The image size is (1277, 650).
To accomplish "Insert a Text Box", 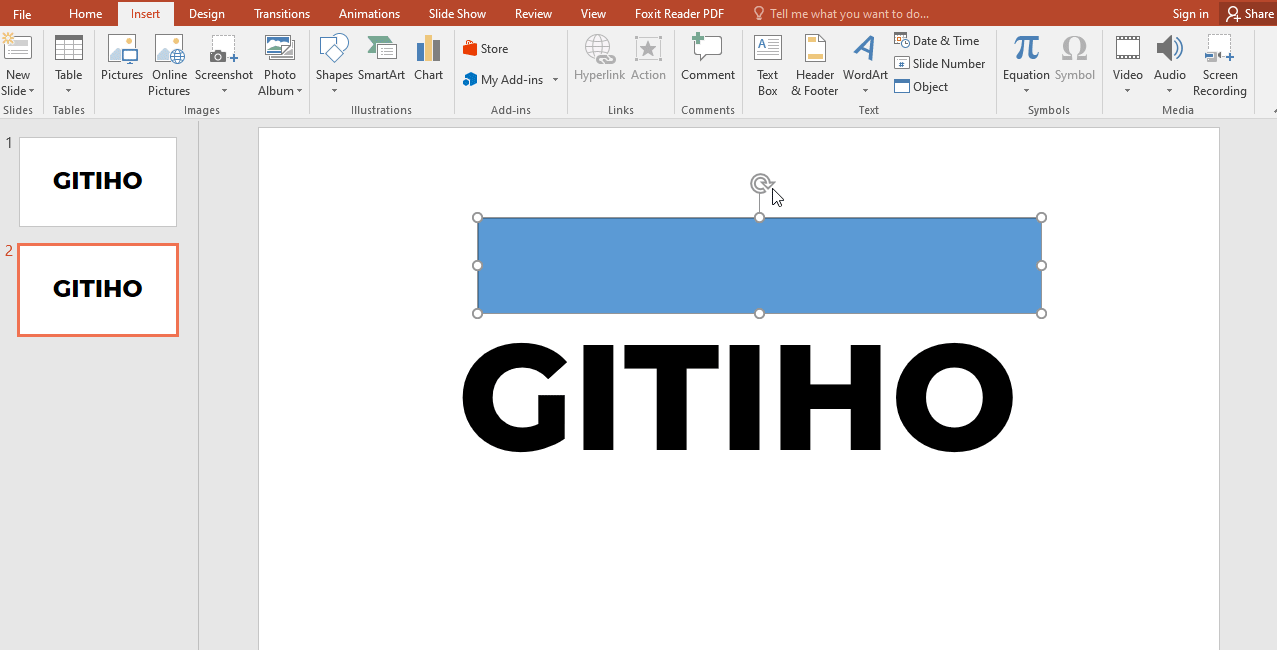I will (767, 62).
